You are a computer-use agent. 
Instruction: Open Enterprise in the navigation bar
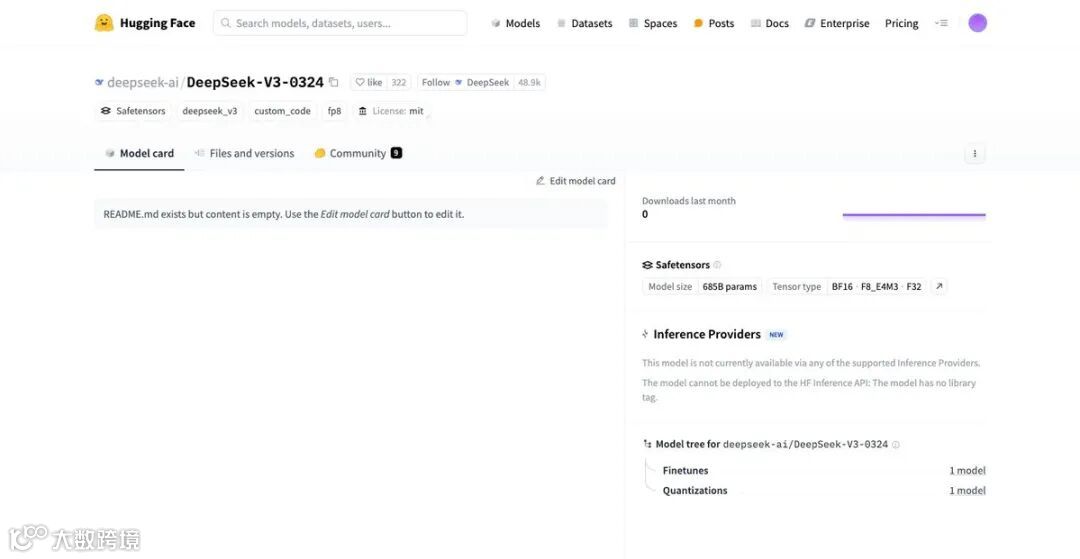(x=837, y=23)
